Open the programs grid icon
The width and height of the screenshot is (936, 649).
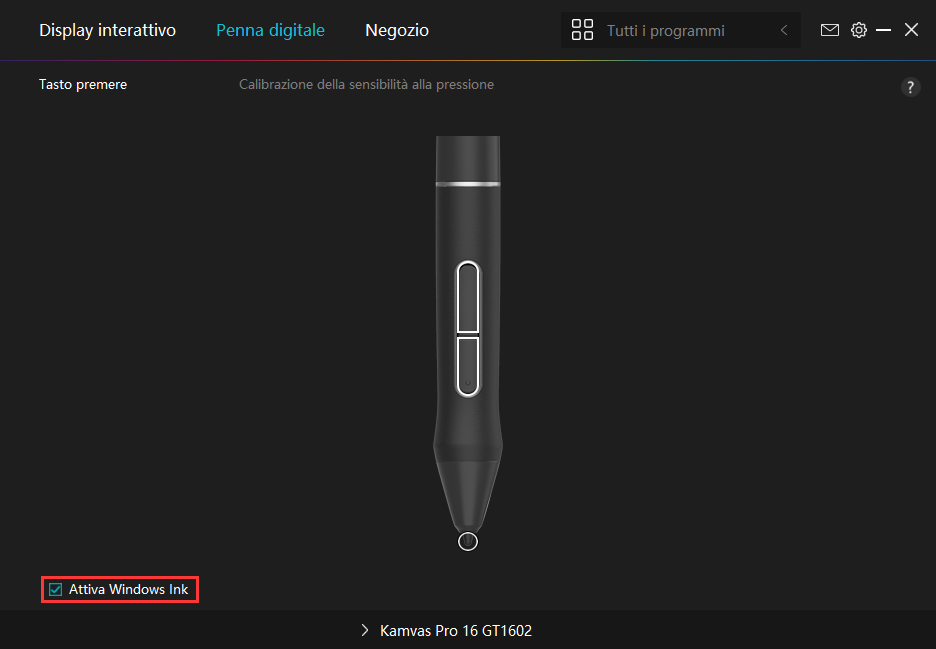pos(582,30)
